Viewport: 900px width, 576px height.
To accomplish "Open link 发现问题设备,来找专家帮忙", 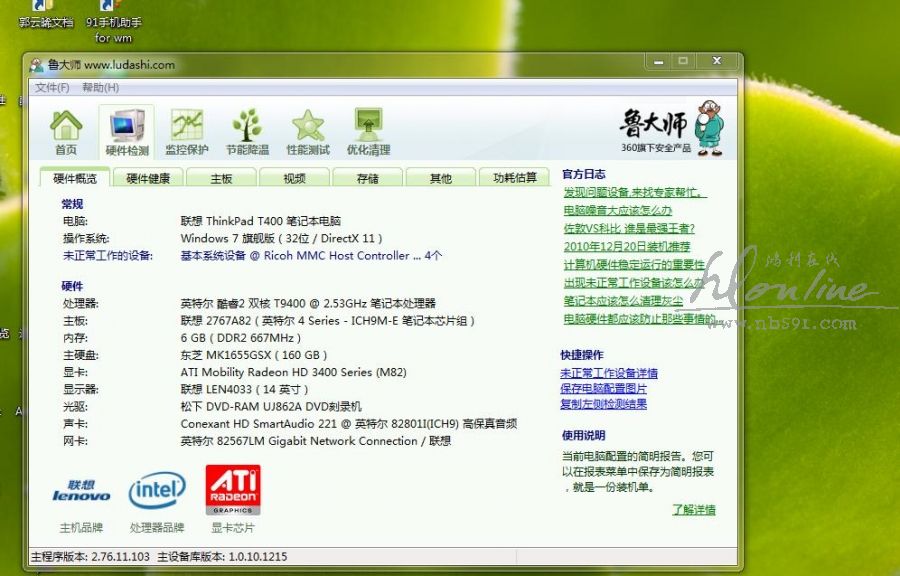I will (x=635, y=192).
